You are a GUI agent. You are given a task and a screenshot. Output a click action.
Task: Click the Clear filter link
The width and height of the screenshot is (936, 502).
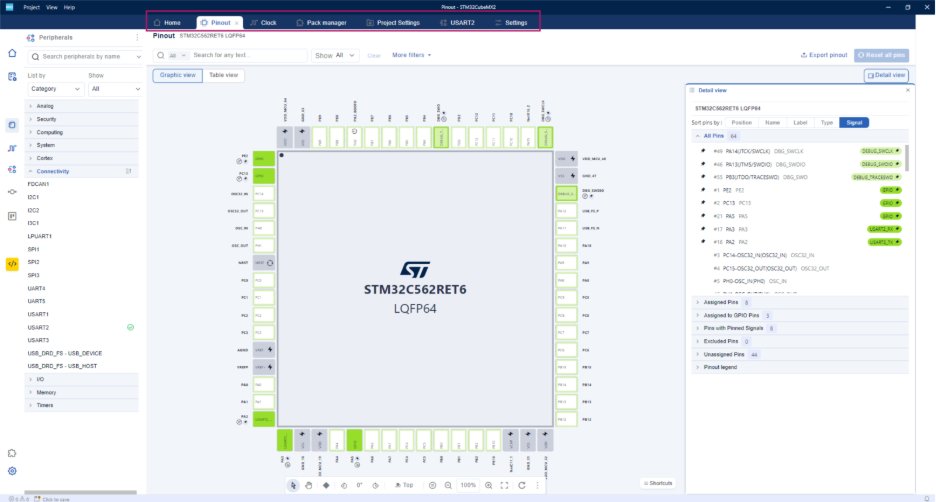pyautogui.click(x=374, y=56)
